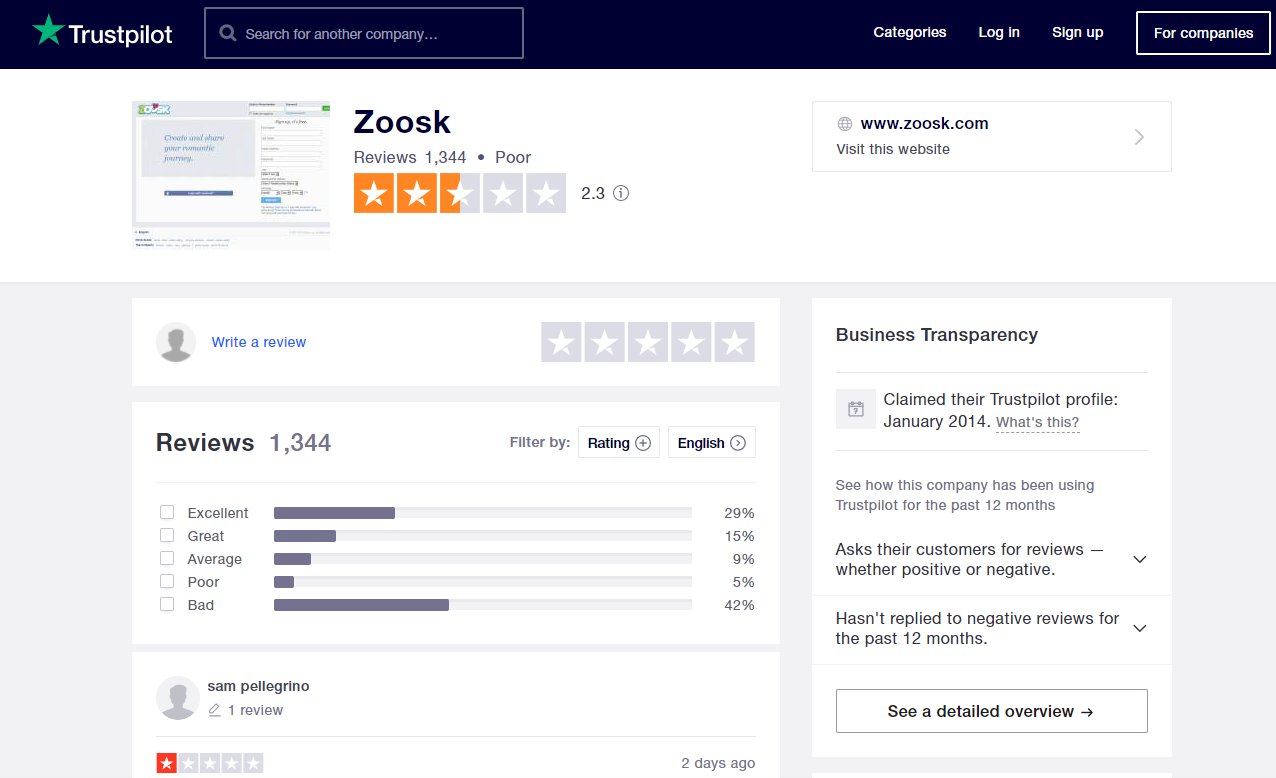
Task: Enable the Bad rating filter checkbox
Action: click(x=167, y=604)
